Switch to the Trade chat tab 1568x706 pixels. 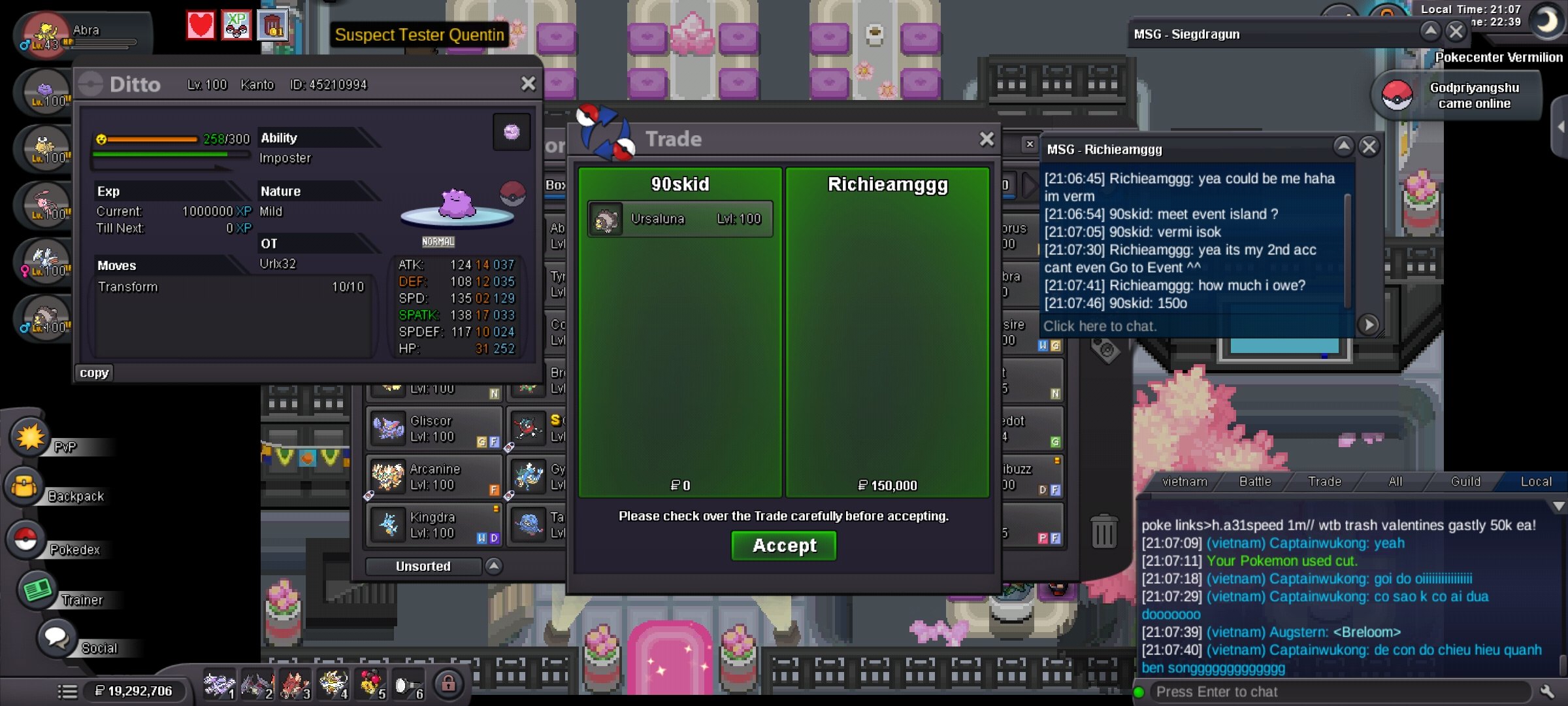(1324, 482)
